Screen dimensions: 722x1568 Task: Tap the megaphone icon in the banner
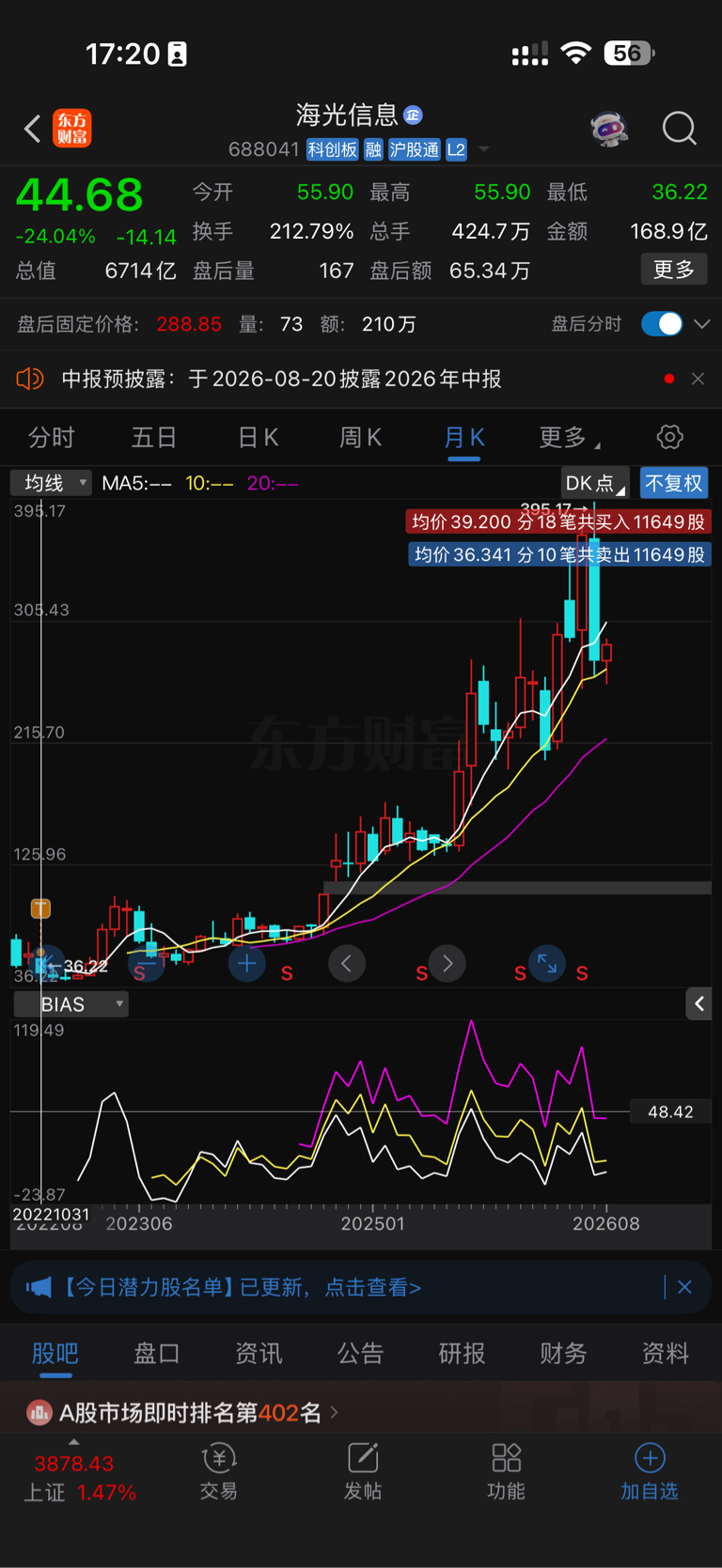pos(39,1287)
